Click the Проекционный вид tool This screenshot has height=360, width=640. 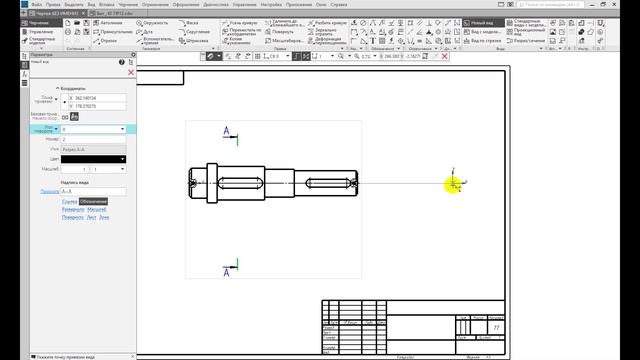(x=526, y=31)
